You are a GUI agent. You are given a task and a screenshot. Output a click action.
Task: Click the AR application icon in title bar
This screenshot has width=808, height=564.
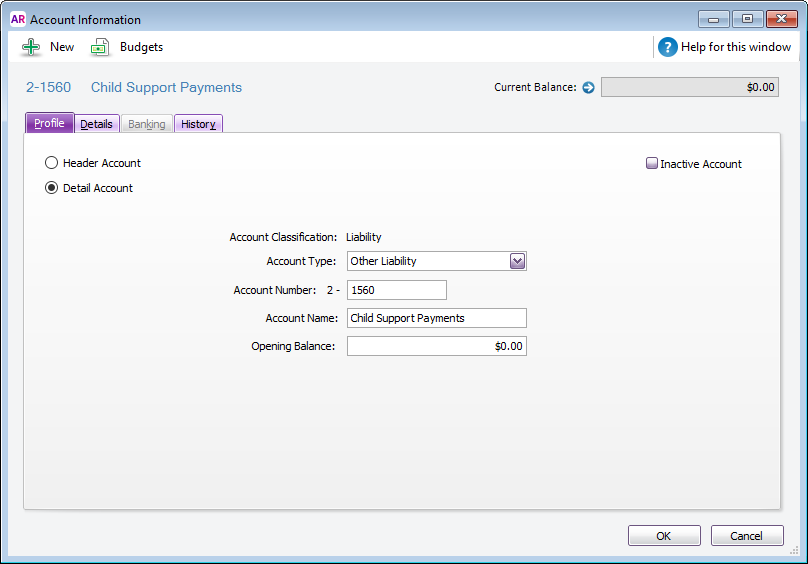[x=17, y=19]
